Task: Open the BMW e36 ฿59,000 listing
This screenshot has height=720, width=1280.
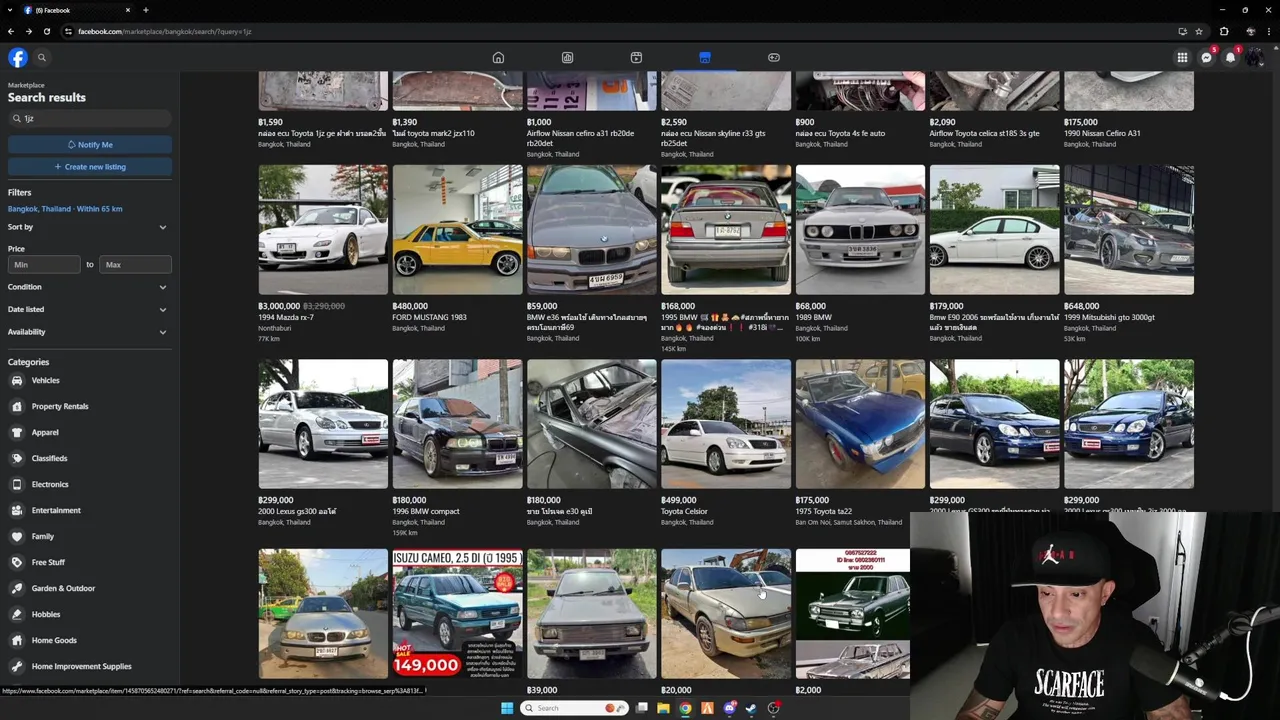Action: click(591, 230)
